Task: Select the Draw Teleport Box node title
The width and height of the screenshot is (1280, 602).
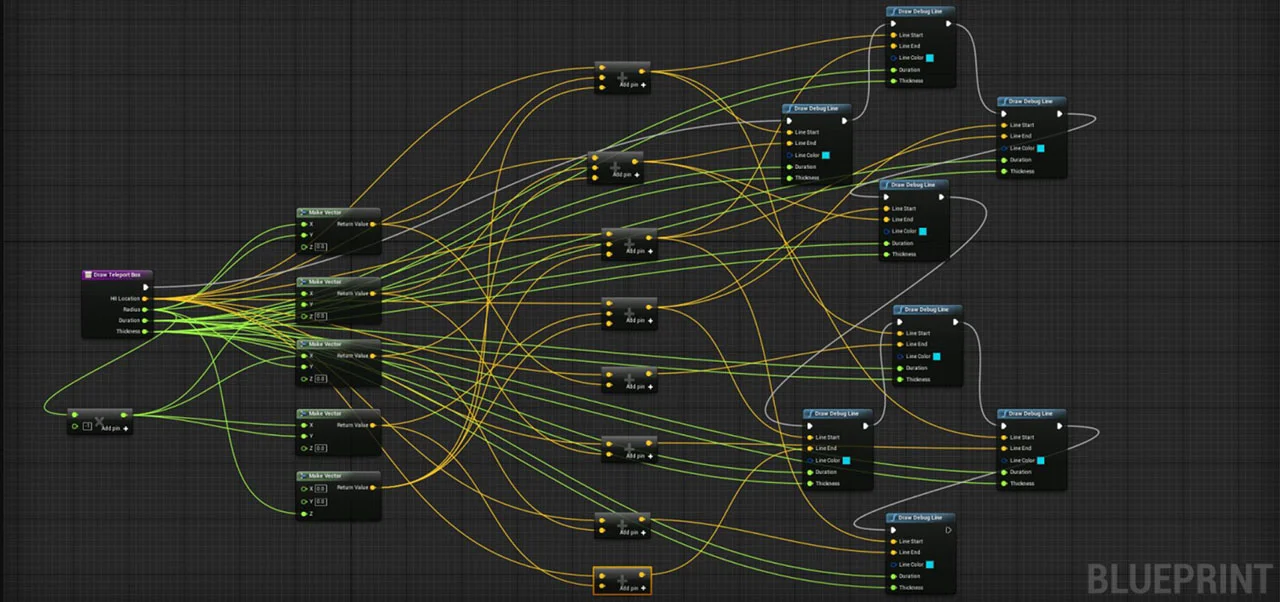Action: tap(117, 275)
